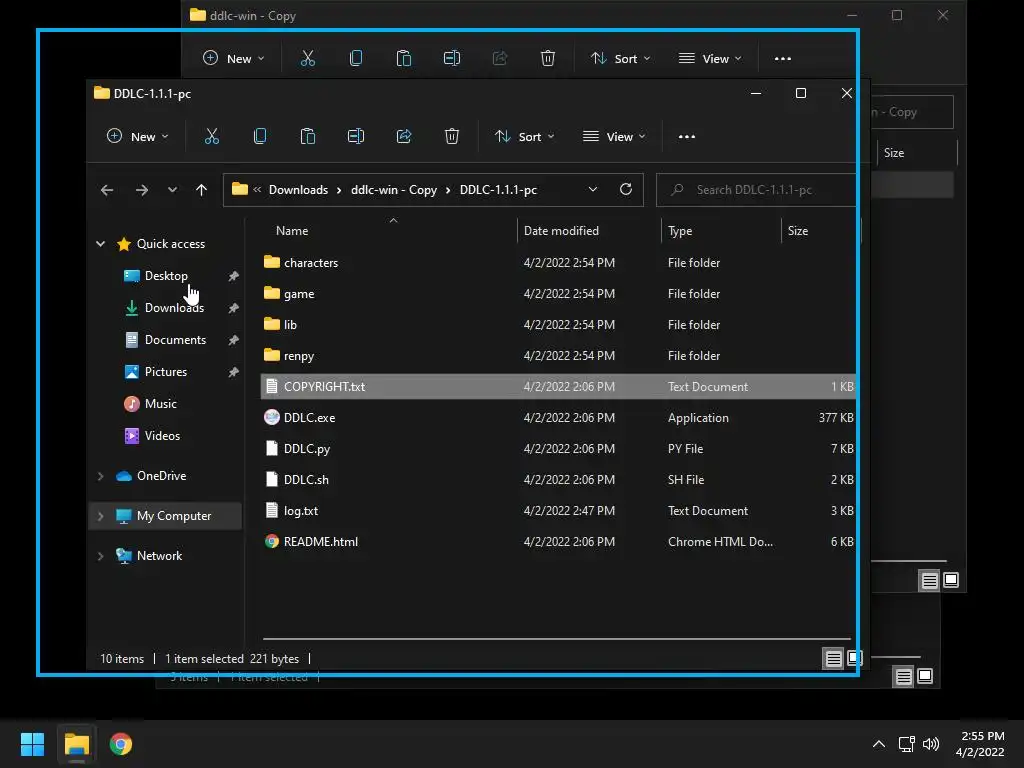
Task: Click ddlc-win - Copy breadcrumb segment
Action: click(x=394, y=190)
